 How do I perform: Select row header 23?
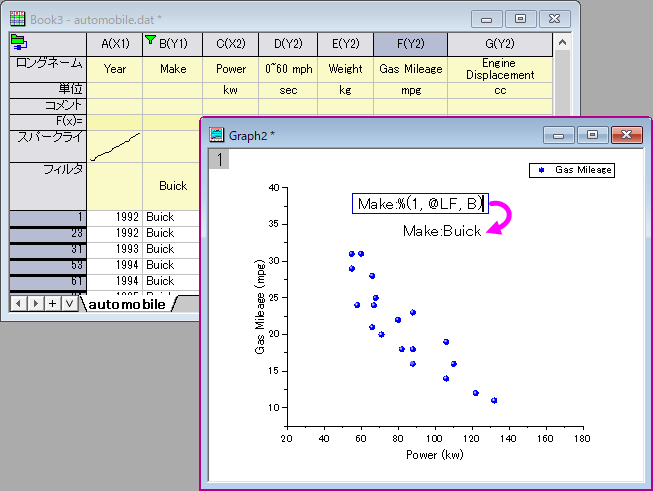click(x=48, y=233)
